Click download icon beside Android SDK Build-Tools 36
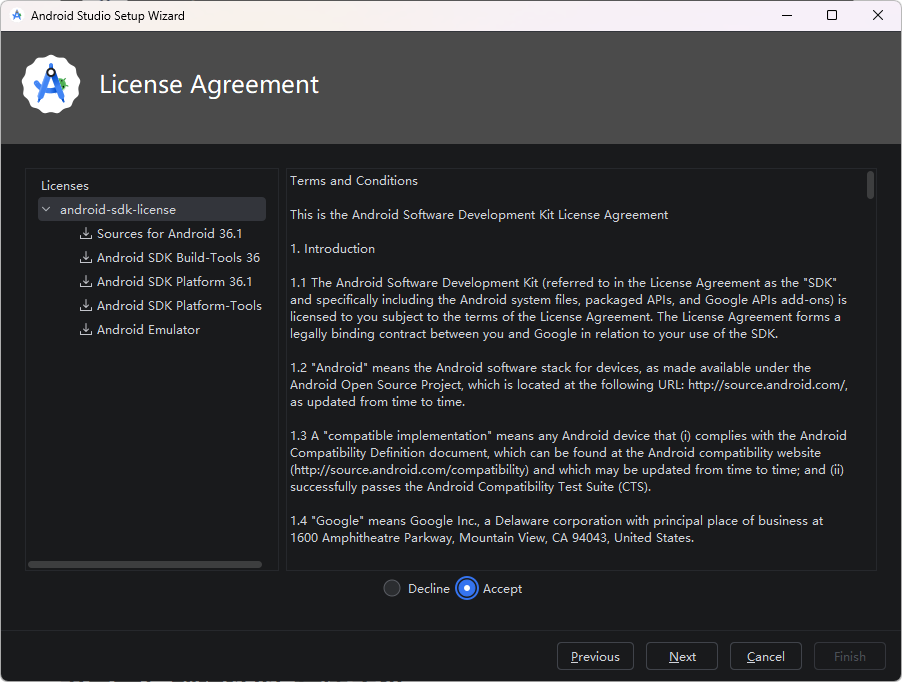Viewport: 902px width, 682px height. (86, 258)
